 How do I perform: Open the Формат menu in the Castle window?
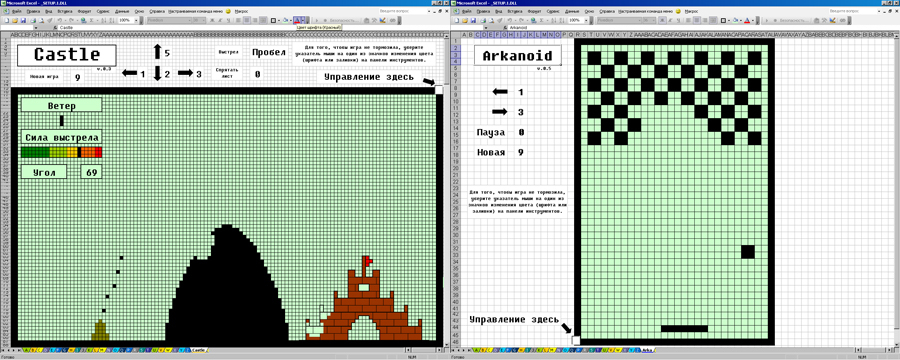coord(84,11)
